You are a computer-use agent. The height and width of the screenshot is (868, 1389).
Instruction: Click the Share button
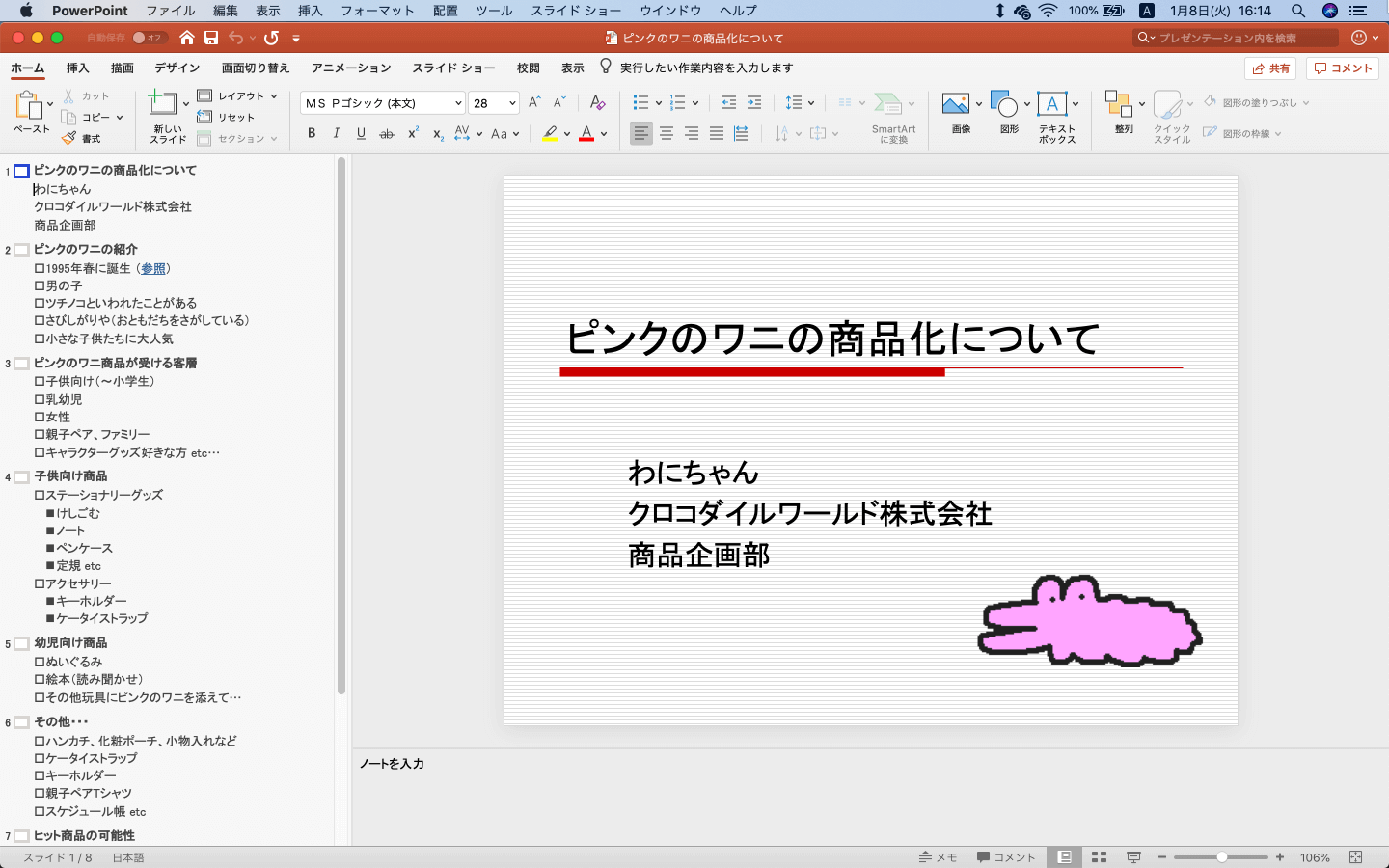click(1270, 68)
